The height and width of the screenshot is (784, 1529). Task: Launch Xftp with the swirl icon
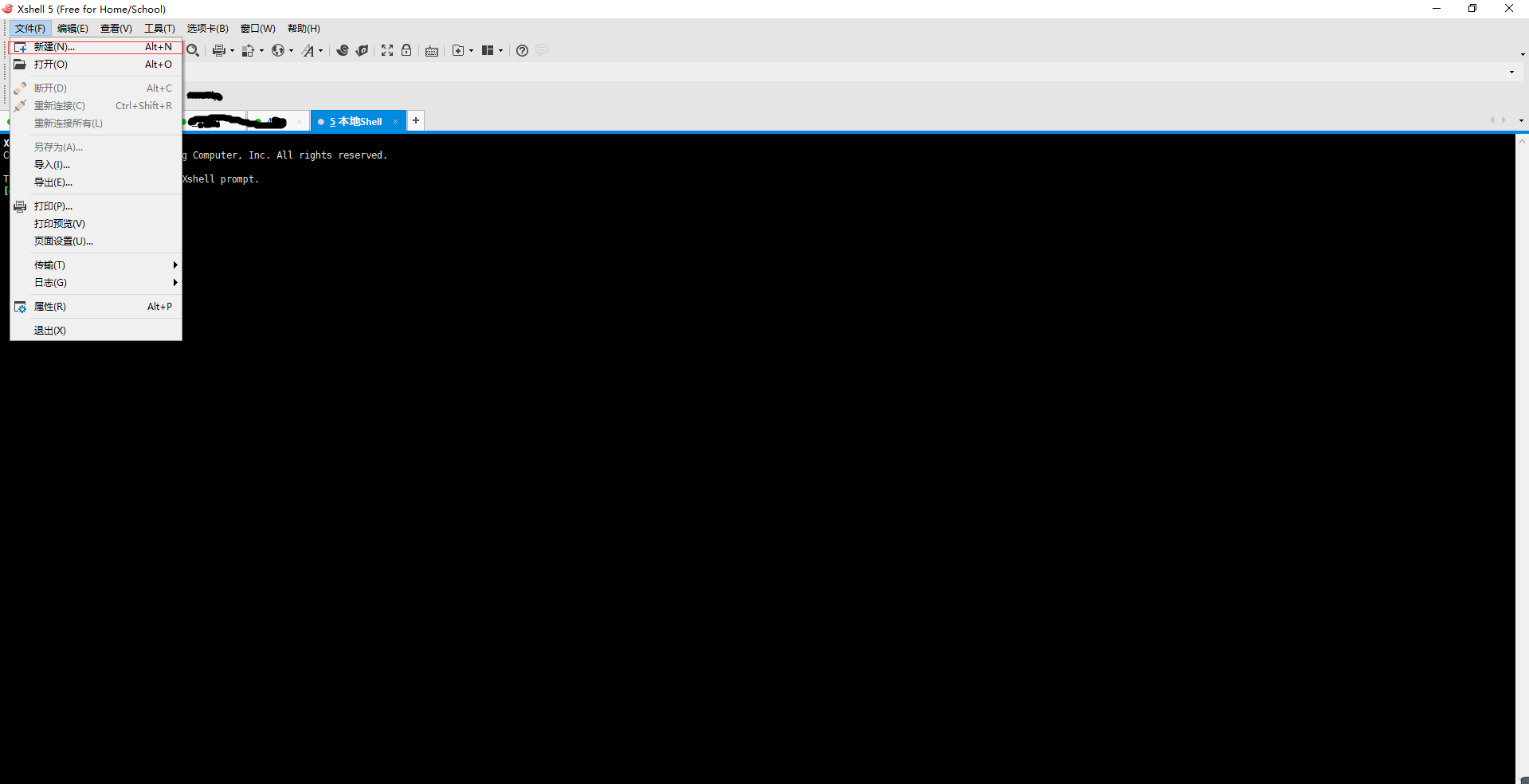click(x=343, y=50)
